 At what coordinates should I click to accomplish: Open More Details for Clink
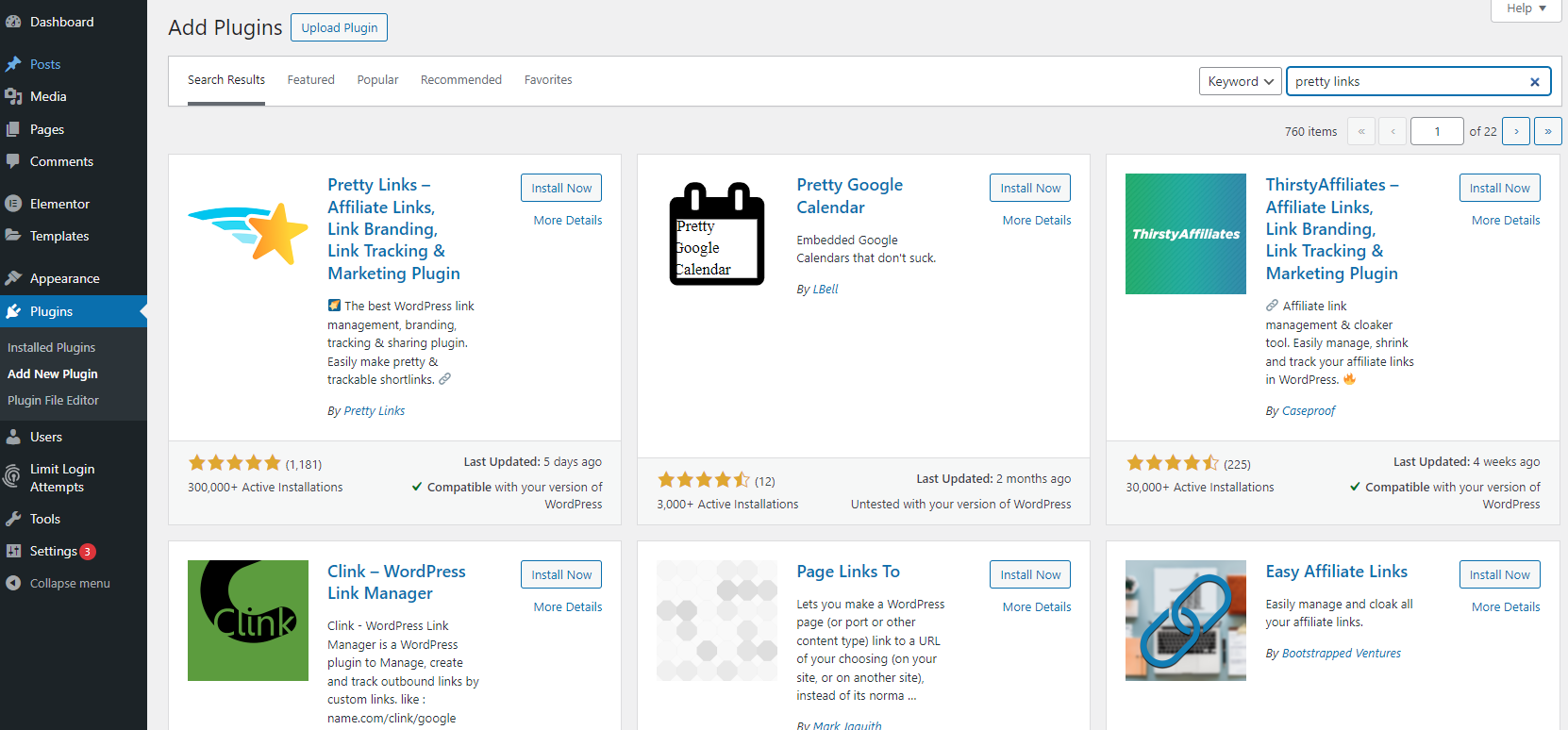coord(568,606)
